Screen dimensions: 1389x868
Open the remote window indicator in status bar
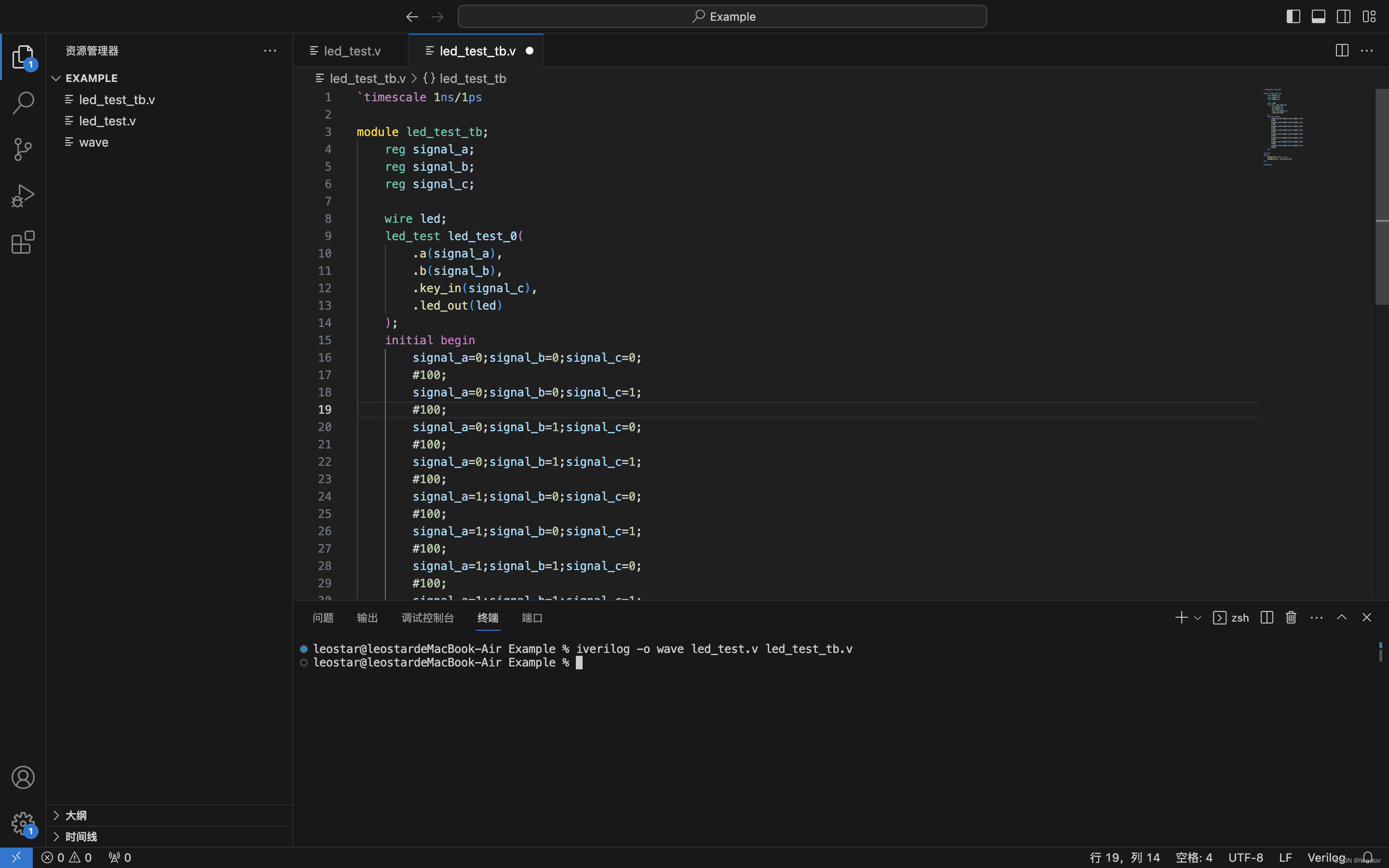(x=16, y=857)
